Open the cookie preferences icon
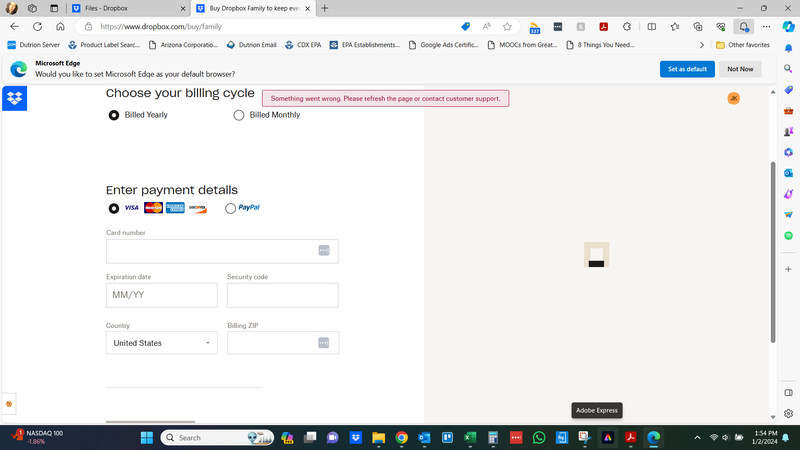800x450 pixels. (9, 404)
